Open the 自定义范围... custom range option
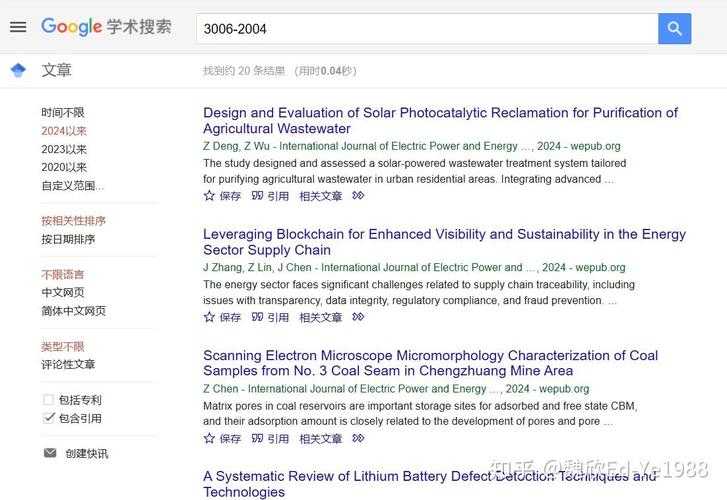The height and width of the screenshot is (500, 727). pos(72,185)
